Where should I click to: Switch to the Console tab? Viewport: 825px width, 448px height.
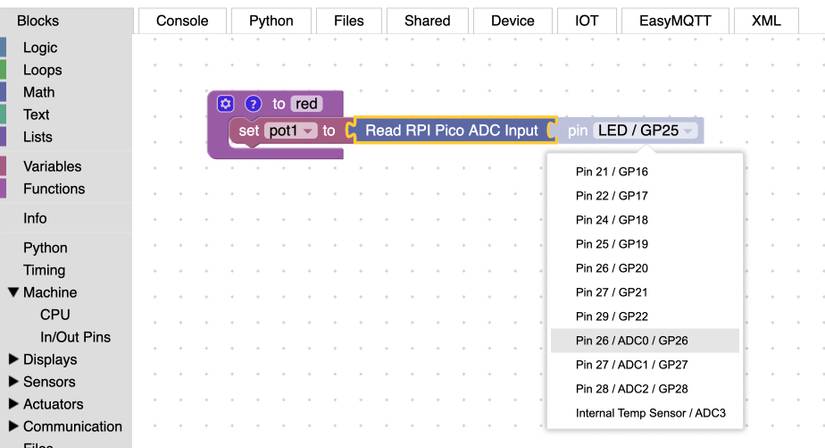182,21
